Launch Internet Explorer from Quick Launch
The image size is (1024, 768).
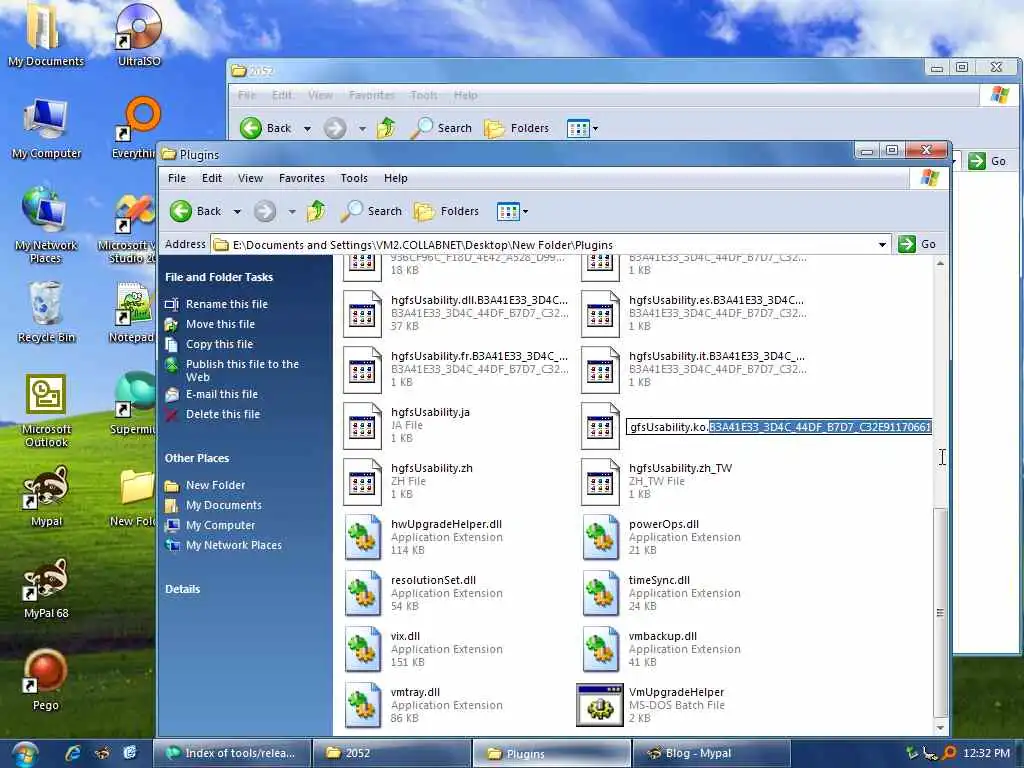(73, 753)
